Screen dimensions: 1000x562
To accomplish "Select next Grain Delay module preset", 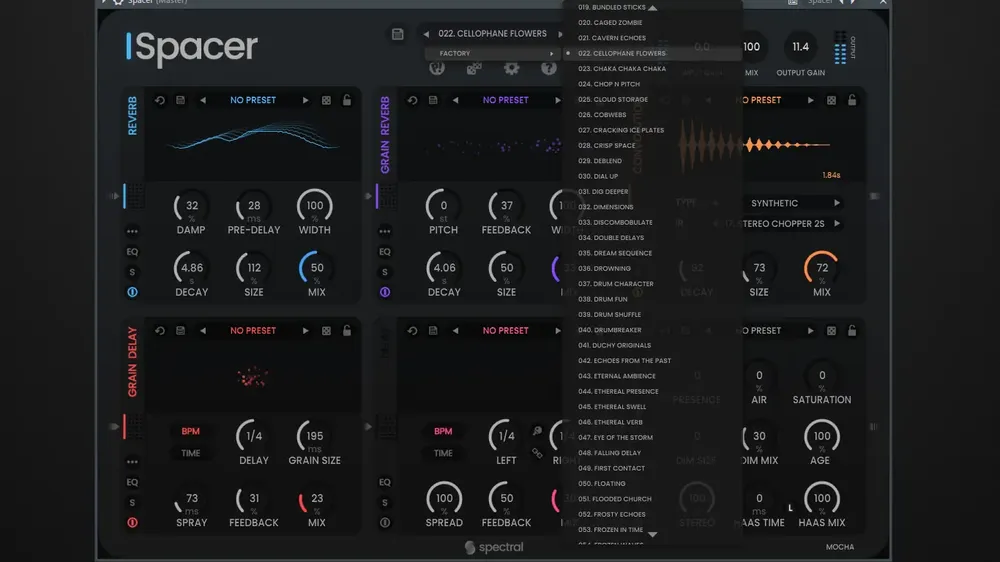I will [305, 330].
